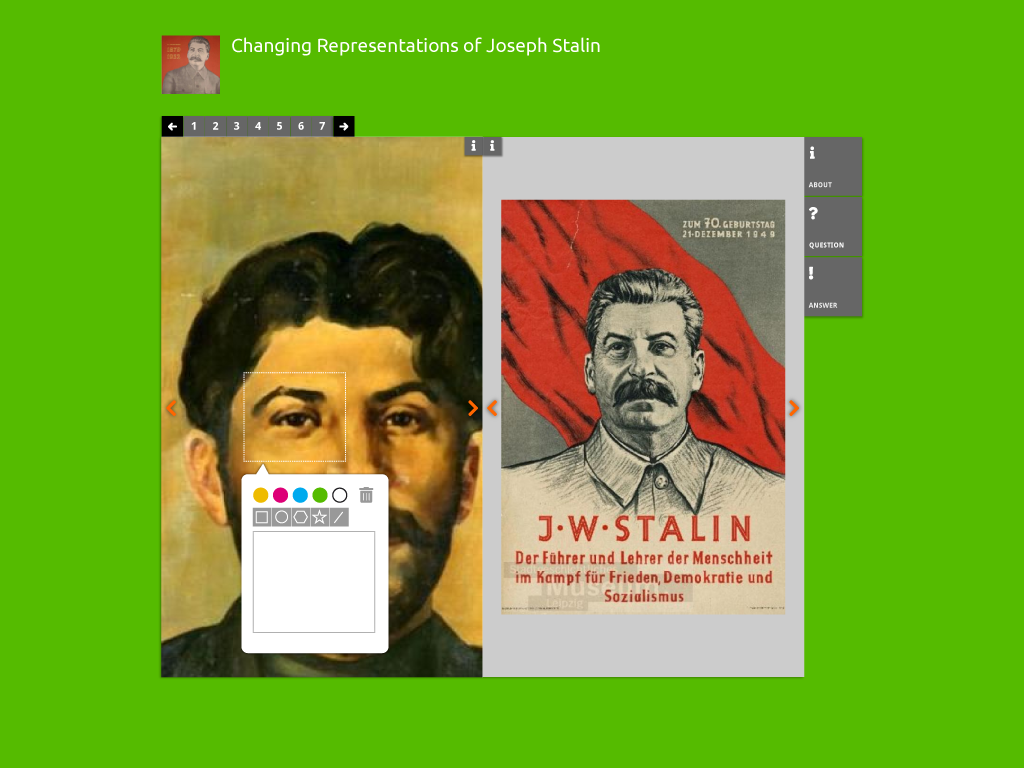The width and height of the screenshot is (1024, 768).
Task: Open the Answer tab
Action: tap(833, 287)
